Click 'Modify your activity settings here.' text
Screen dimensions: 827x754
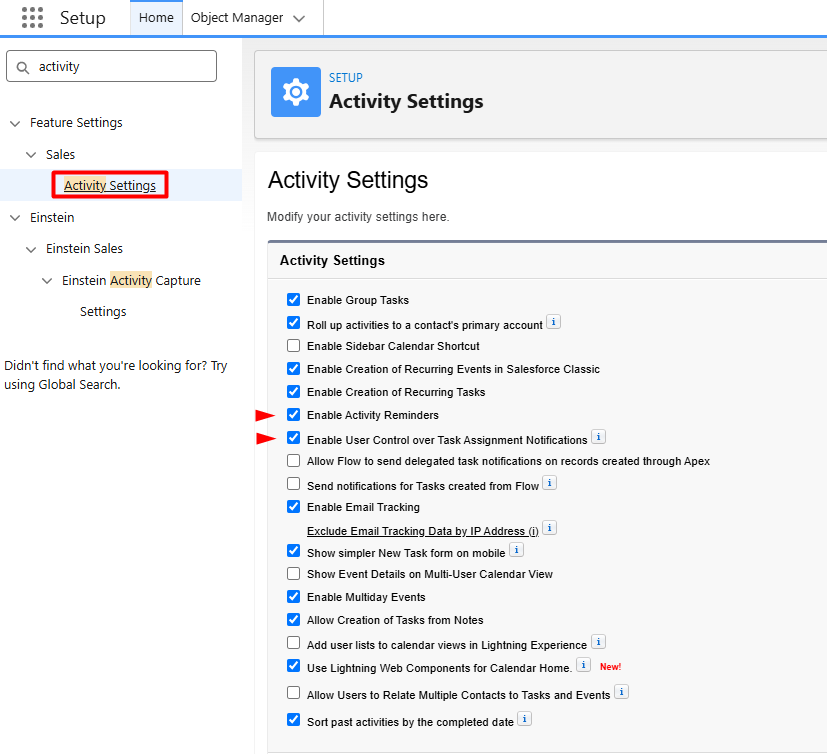[358, 217]
